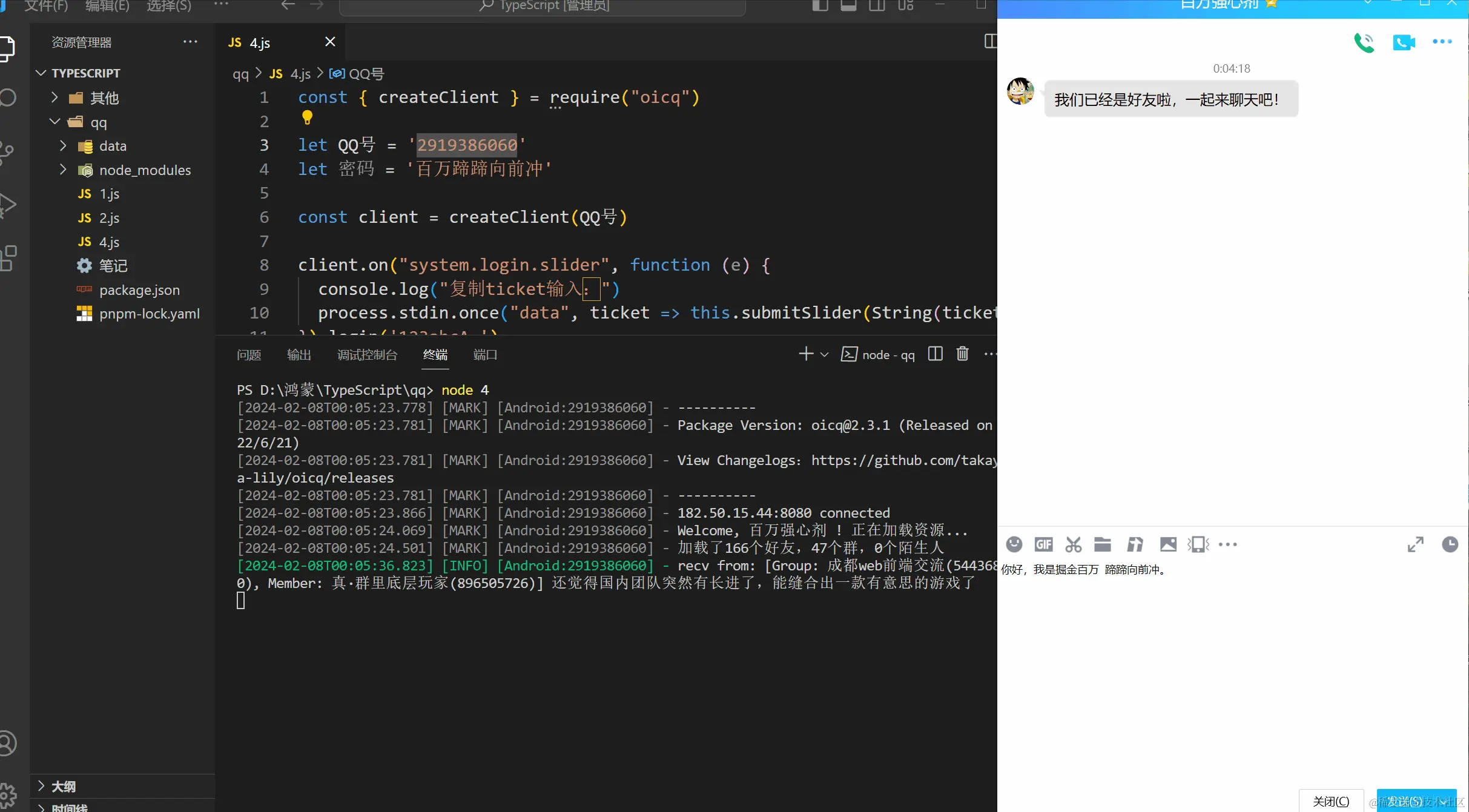Toggle the bottom panel layout button
1469x812 pixels.
coord(848,6)
